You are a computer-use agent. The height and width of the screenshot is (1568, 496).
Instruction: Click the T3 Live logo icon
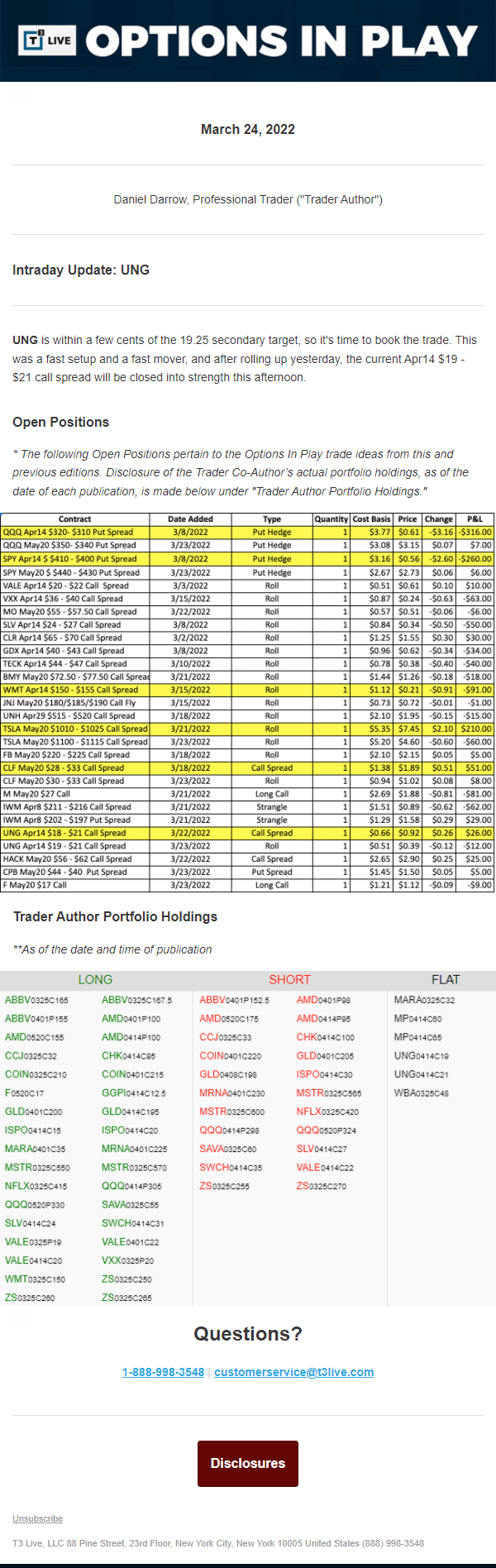[x=47, y=41]
